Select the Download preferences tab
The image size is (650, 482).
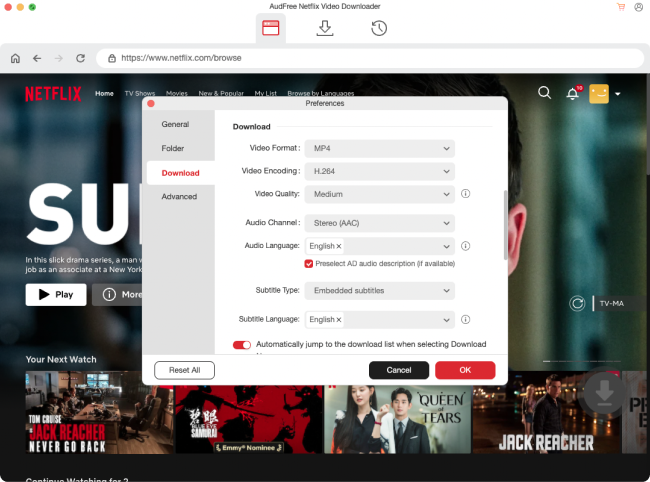coord(180,173)
